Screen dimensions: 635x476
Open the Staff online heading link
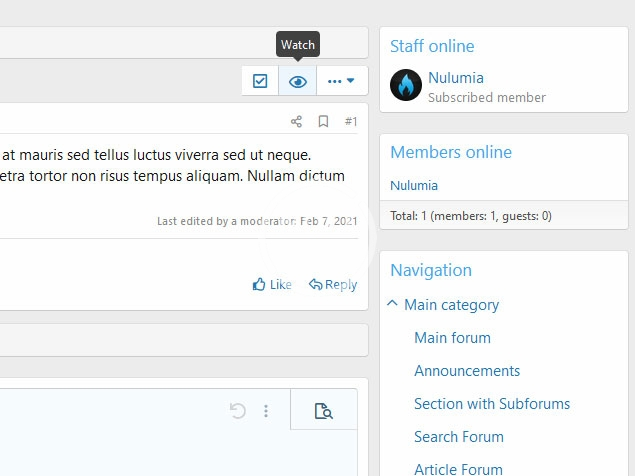[x=432, y=46]
